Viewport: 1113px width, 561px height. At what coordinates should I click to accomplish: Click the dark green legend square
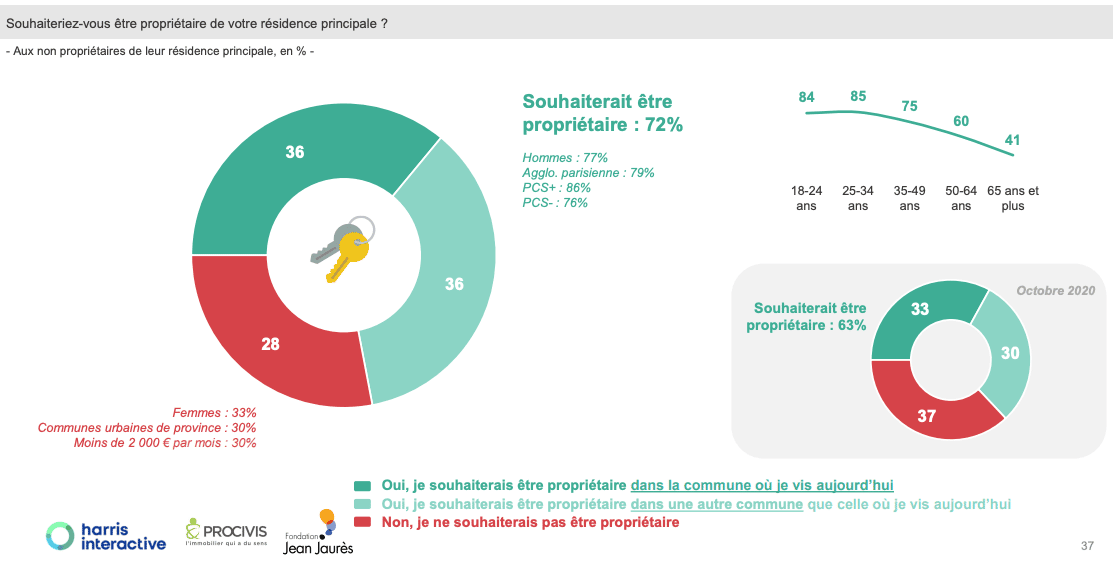tap(362, 486)
